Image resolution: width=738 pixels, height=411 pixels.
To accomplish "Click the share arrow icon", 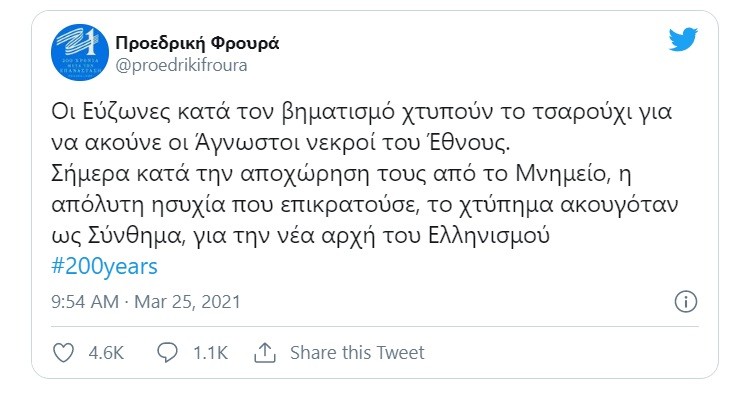I will pos(265,352).
